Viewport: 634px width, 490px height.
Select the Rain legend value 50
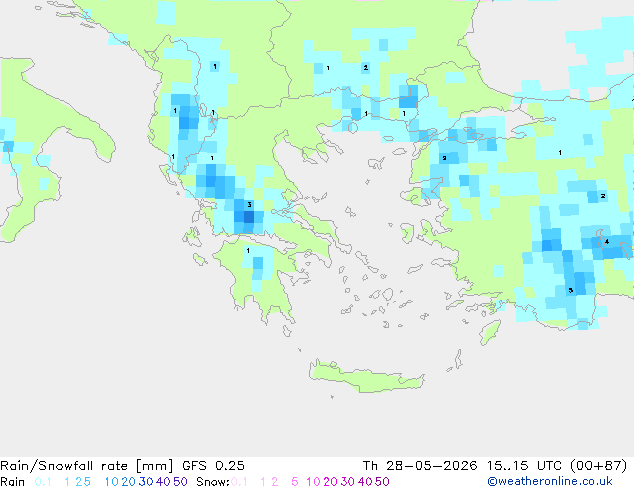(180, 482)
